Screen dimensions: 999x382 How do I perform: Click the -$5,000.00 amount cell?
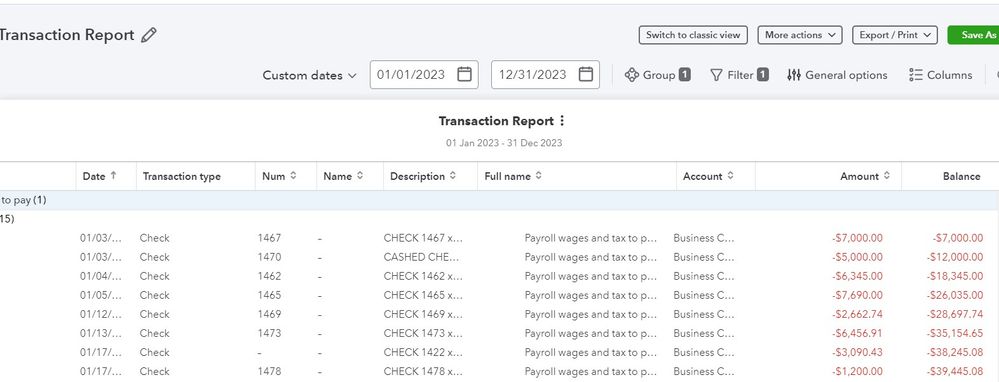[x=857, y=257]
